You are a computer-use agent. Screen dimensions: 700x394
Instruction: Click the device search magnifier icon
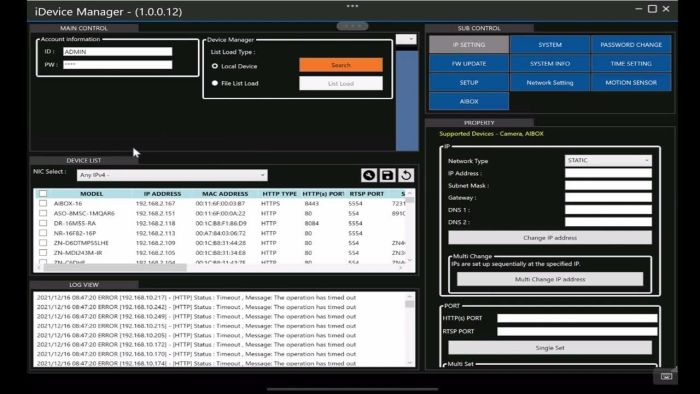pyautogui.click(x=369, y=175)
